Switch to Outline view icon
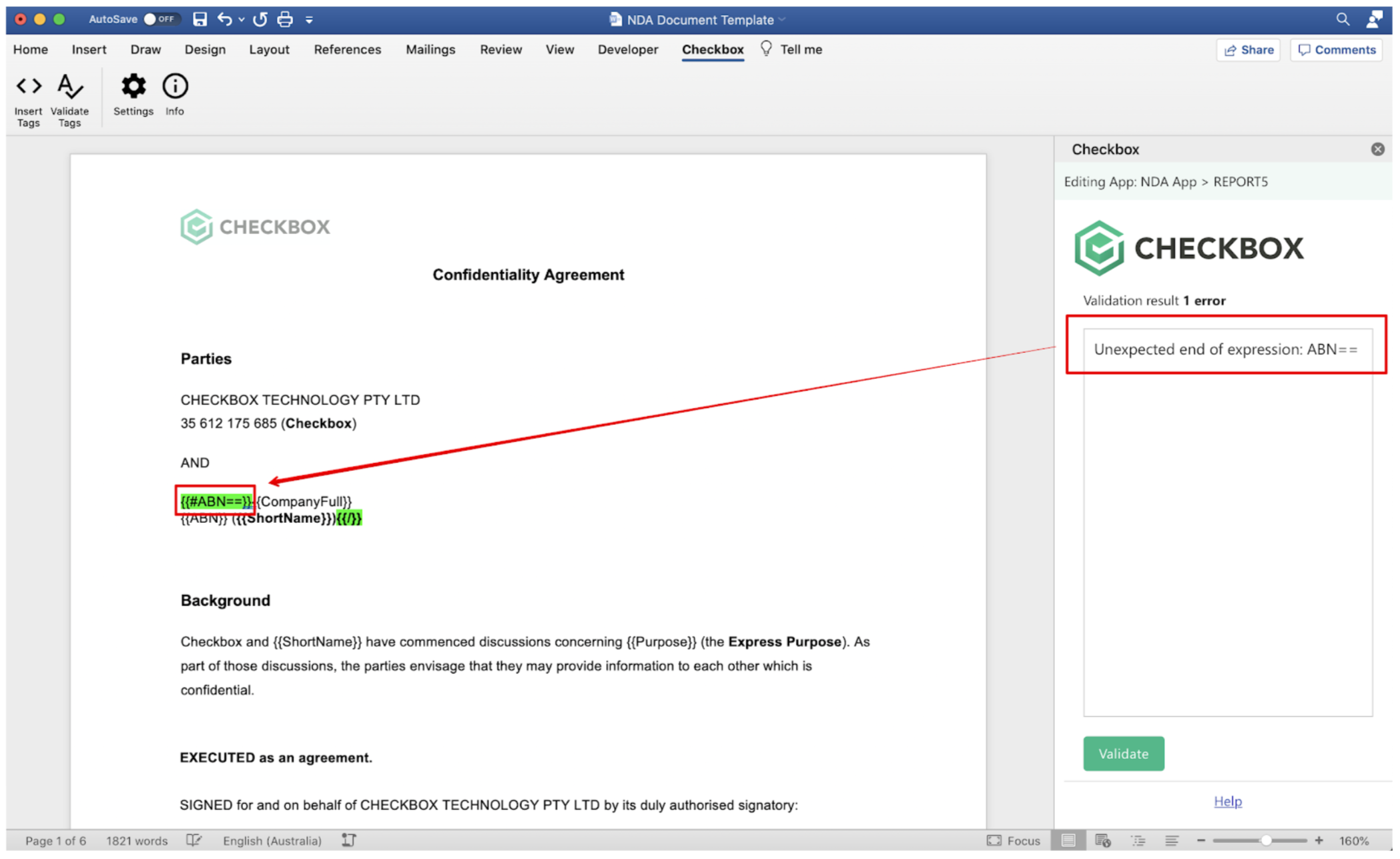The width and height of the screenshot is (1400, 859). click(x=1138, y=840)
